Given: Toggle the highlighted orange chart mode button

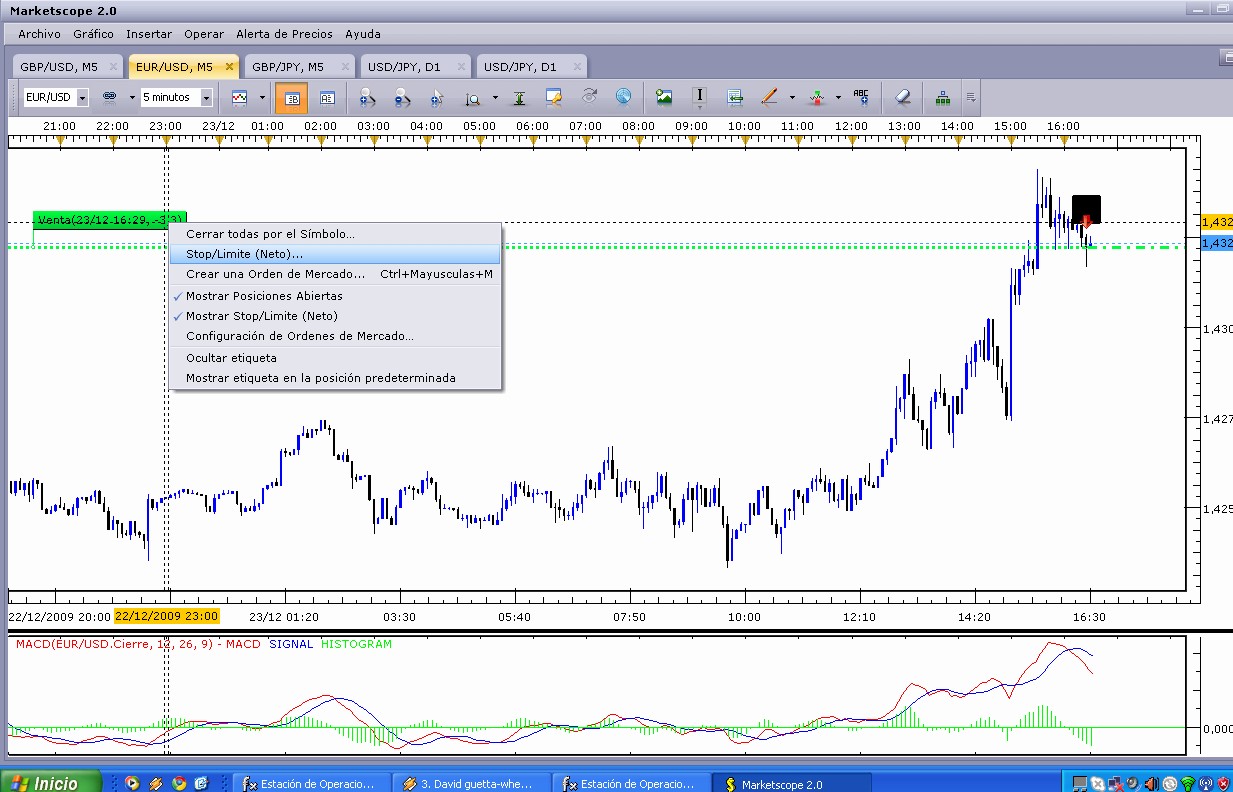Looking at the screenshot, I should tap(292, 98).
